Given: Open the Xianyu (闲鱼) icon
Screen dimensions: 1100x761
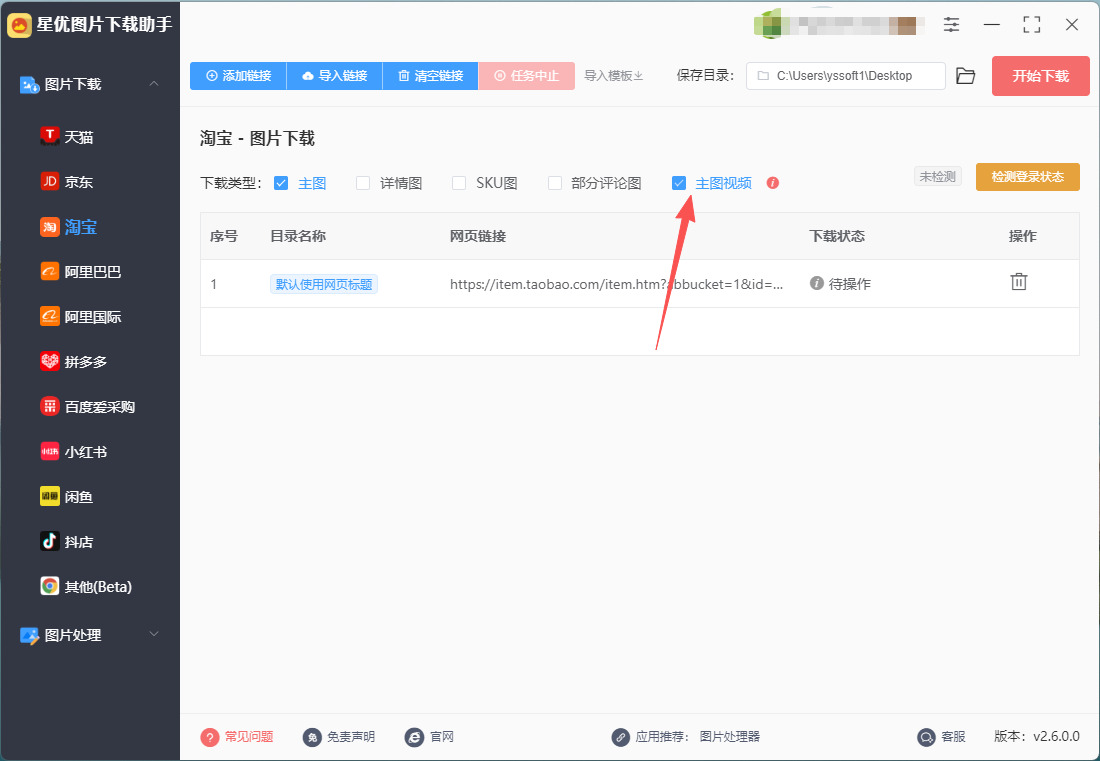Looking at the screenshot, I should pyautogui.click(x=49, y=496).
